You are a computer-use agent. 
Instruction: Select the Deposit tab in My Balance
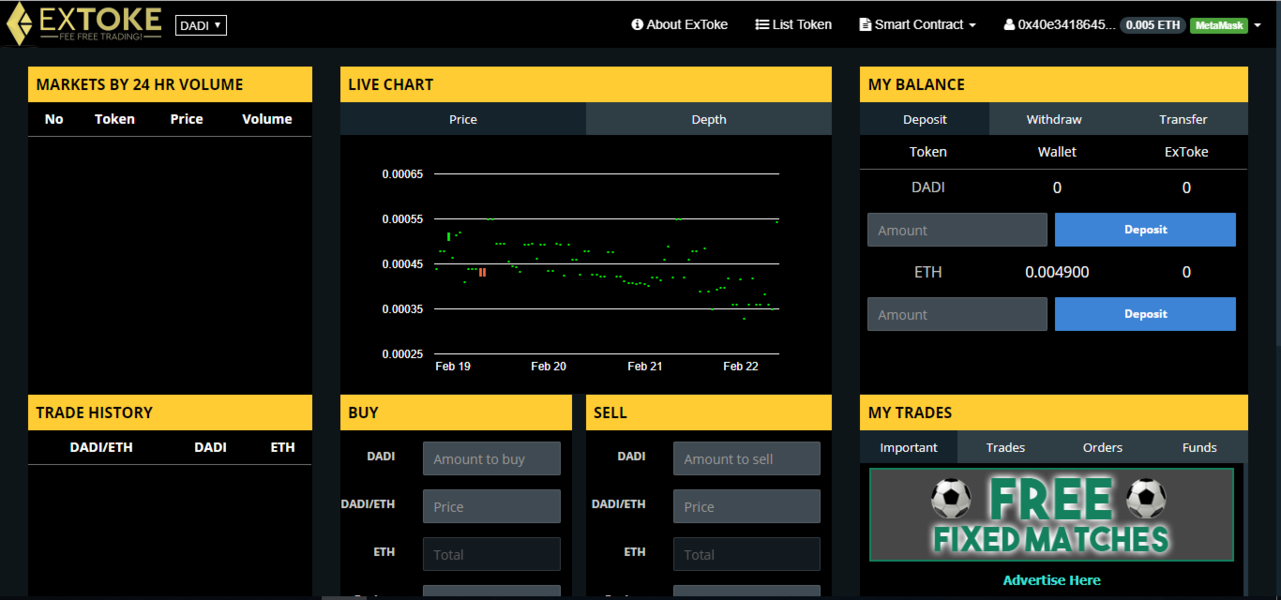pos(925,119)
